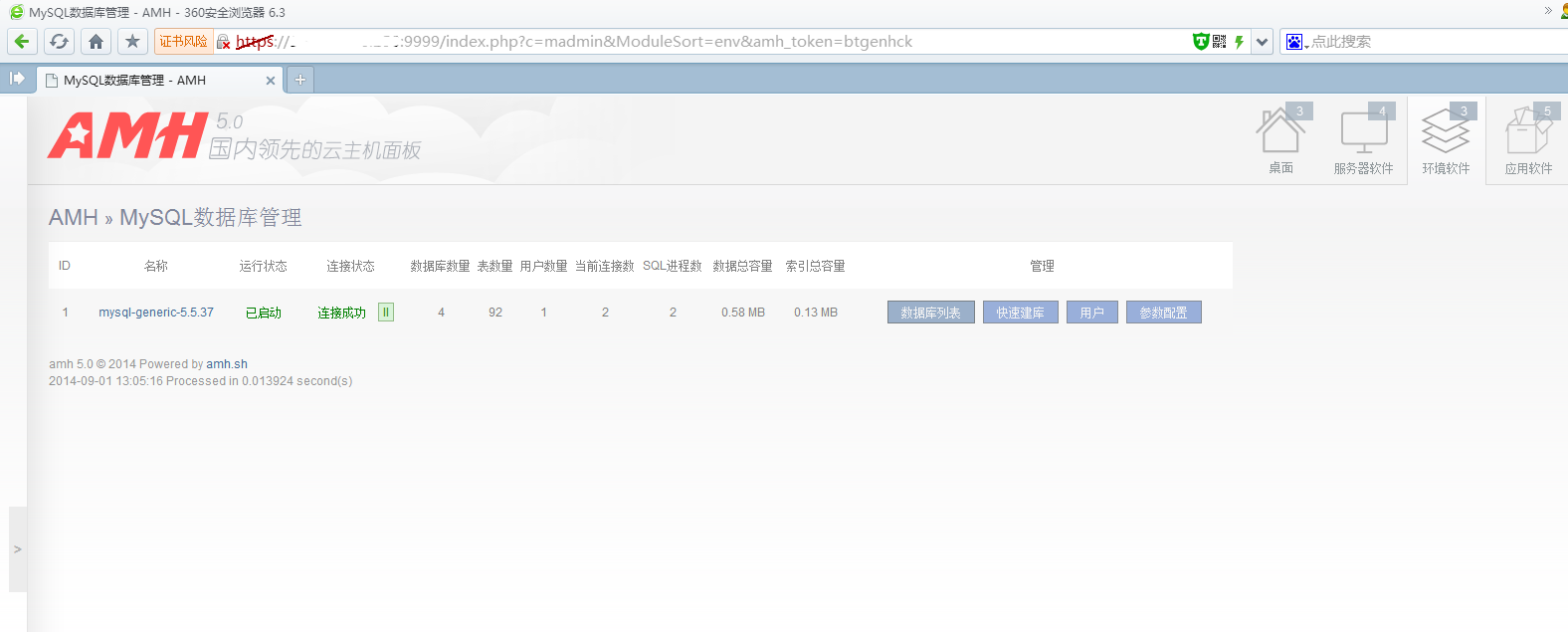Viewport: 1568px width, 632px height.
Task: Open 用户 management button
Action: pos(1091,313)
